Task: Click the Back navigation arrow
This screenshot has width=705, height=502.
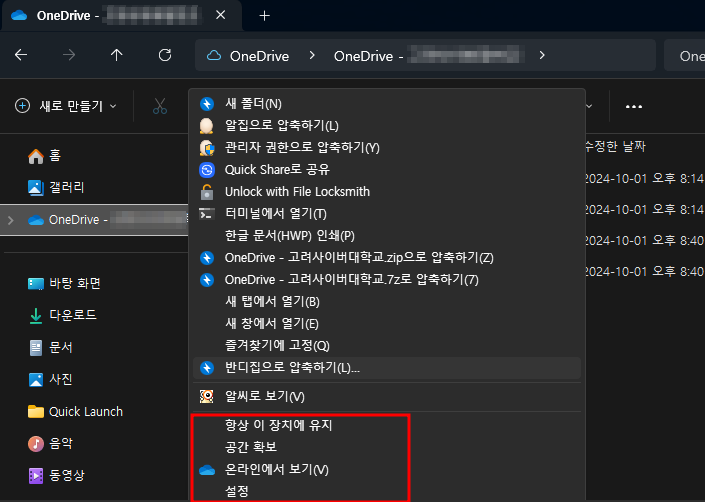Action: click(21, 55)
